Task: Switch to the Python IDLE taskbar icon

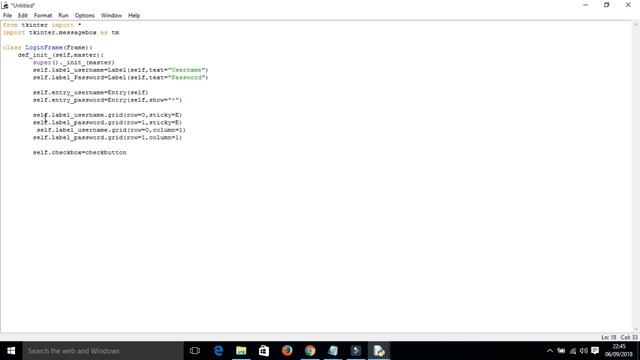Action: click(379, 351)
